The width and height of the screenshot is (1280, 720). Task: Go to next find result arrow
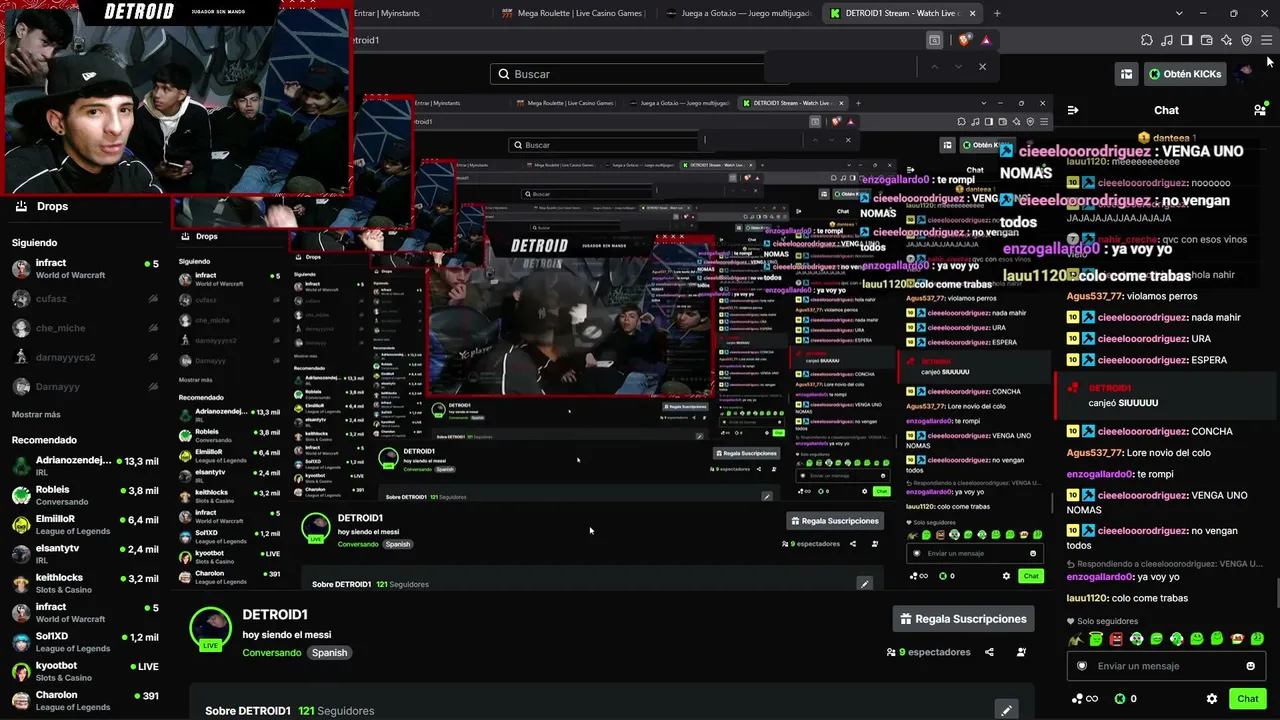point(958,66)
